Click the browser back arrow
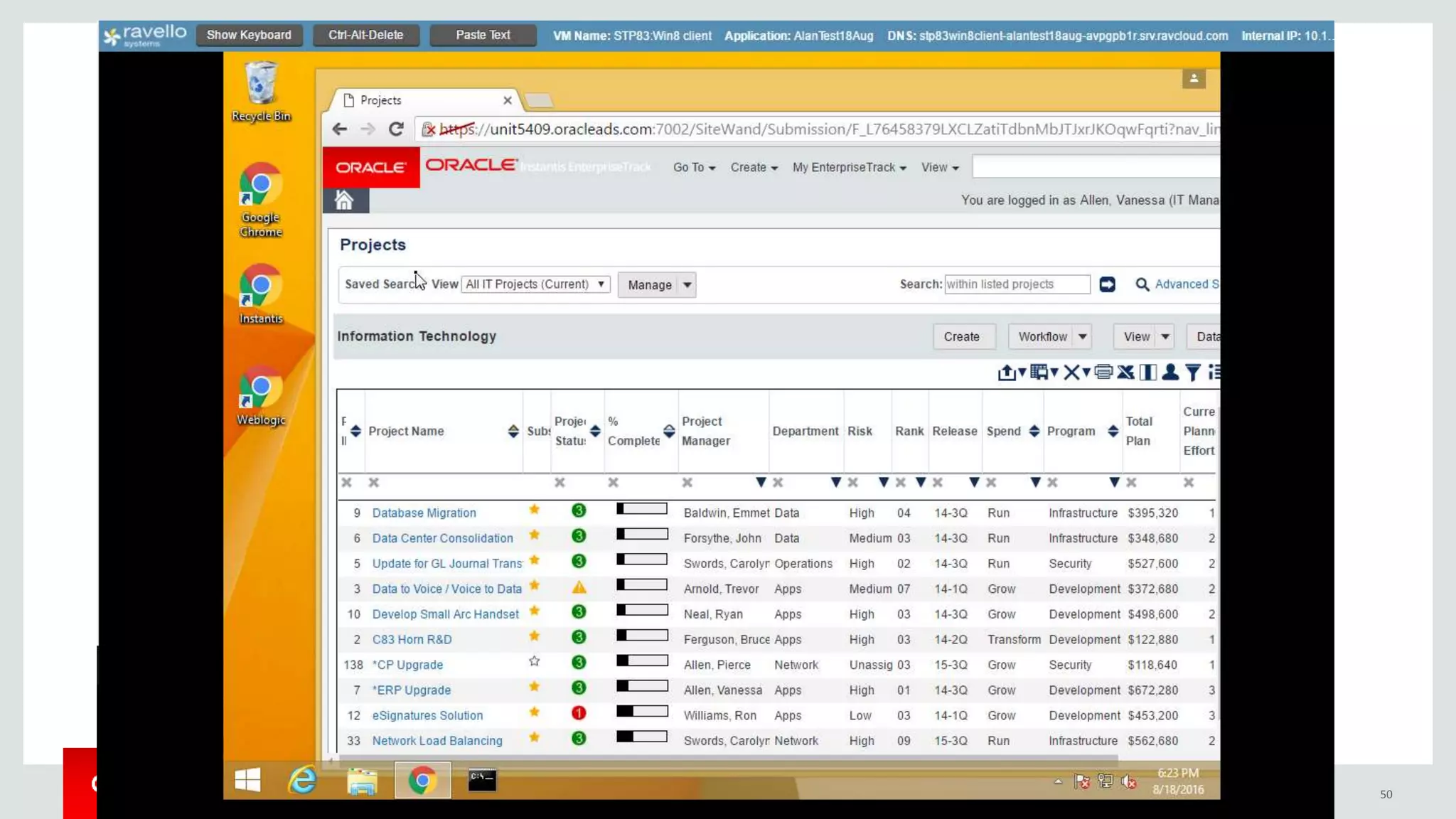 [x=340, y=129]
